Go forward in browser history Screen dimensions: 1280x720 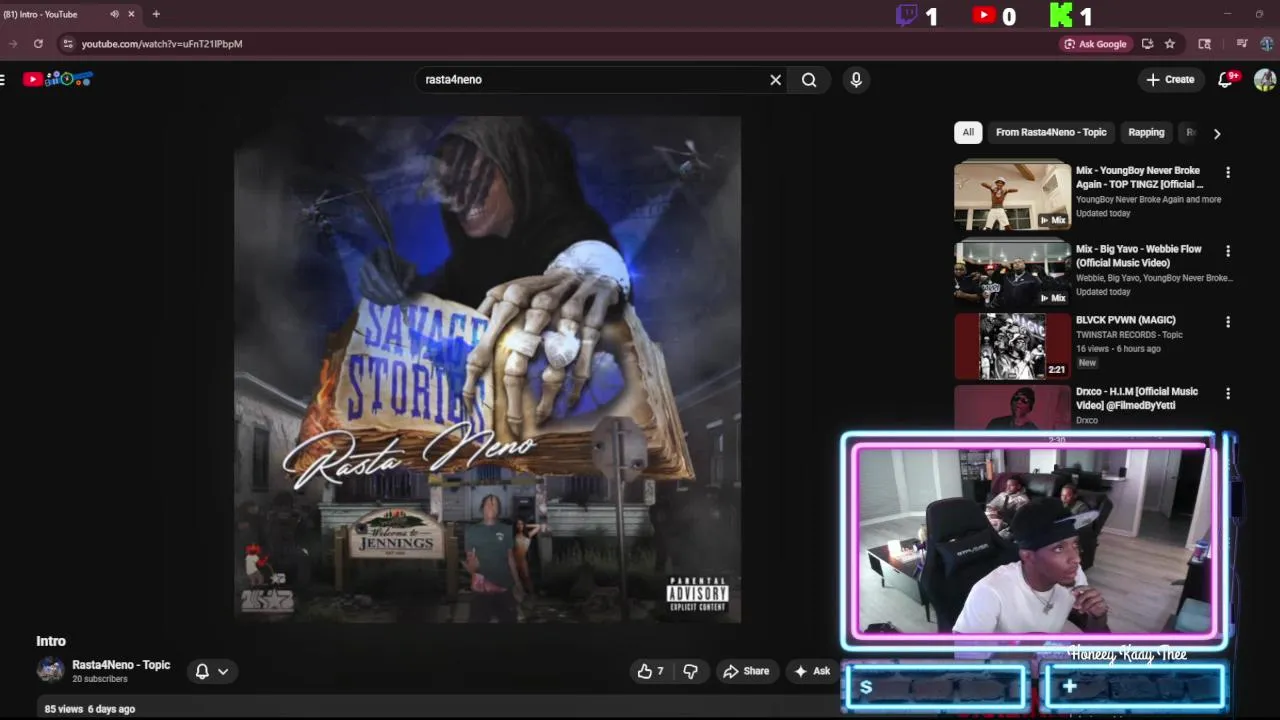click(12, 44)
